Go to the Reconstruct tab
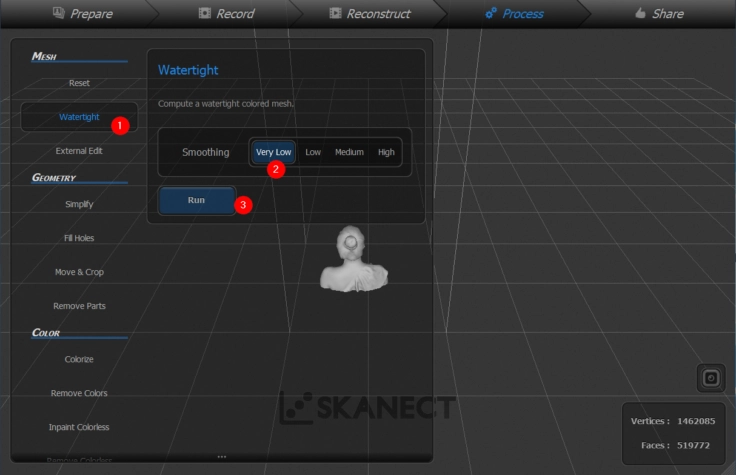Screen dimensions: 736x475 point(370,14)
